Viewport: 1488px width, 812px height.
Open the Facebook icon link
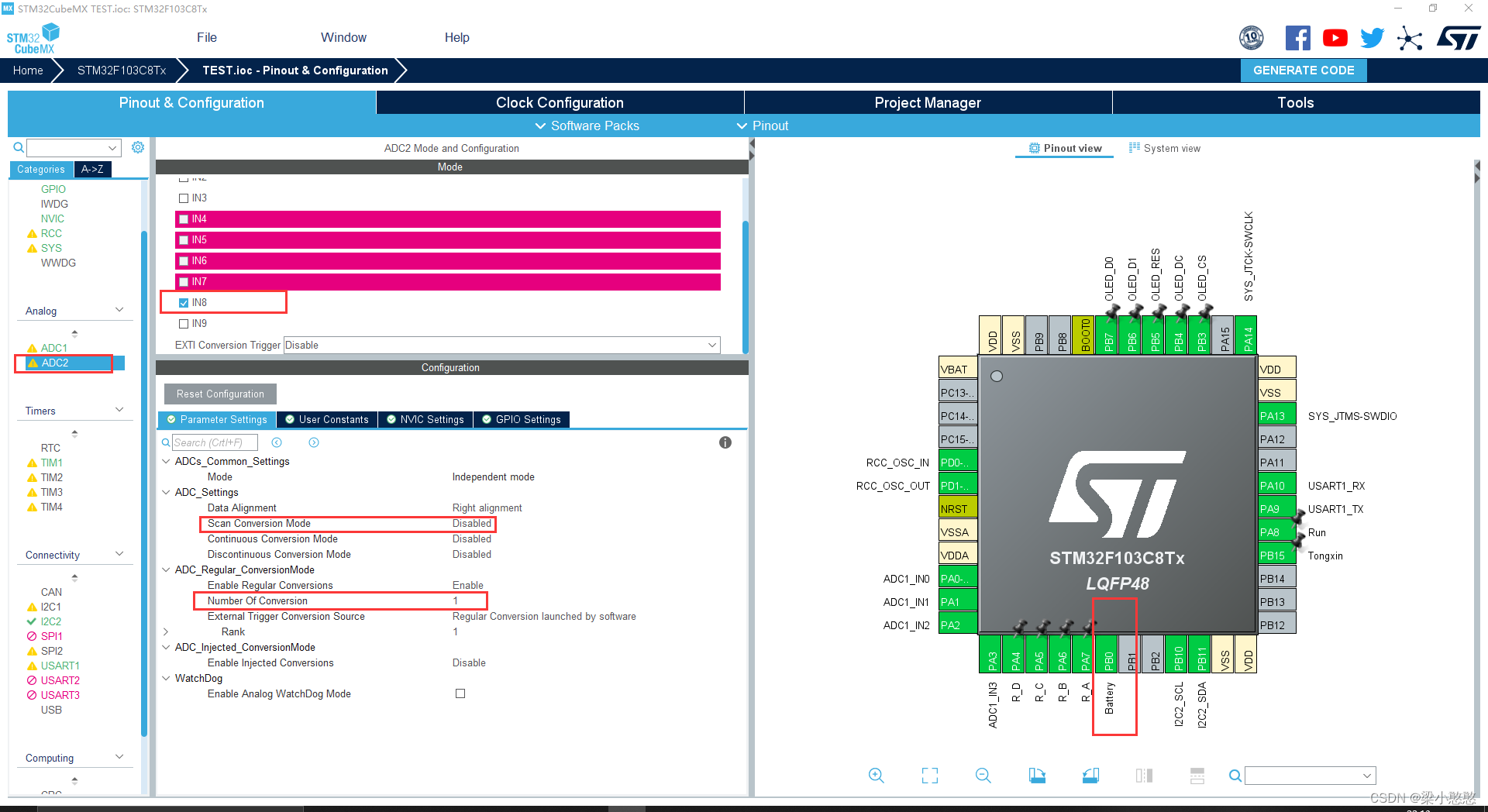pyautogui.click(x=1298, y=38)
